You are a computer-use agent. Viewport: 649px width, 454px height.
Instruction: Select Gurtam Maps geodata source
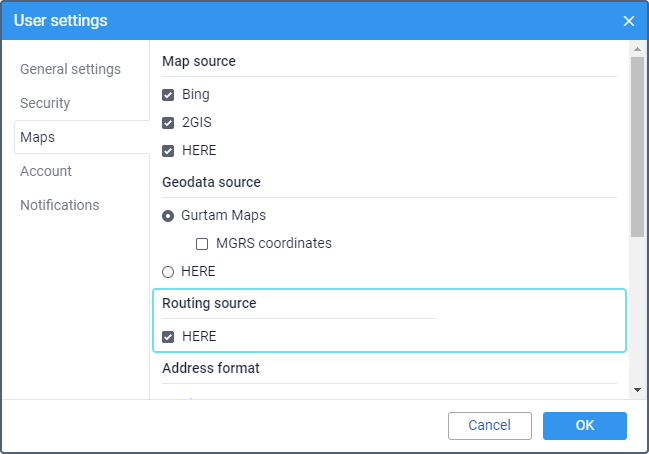pos(168,215)
